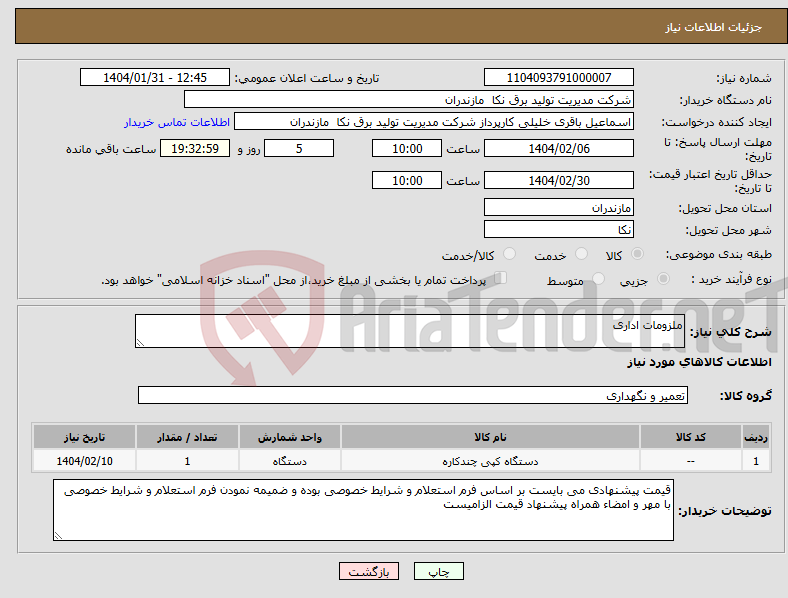Click the توضیحات خریدار text area
Viewport: 788px width, 598px height.
pyautogui.click(x=363, y=510)
